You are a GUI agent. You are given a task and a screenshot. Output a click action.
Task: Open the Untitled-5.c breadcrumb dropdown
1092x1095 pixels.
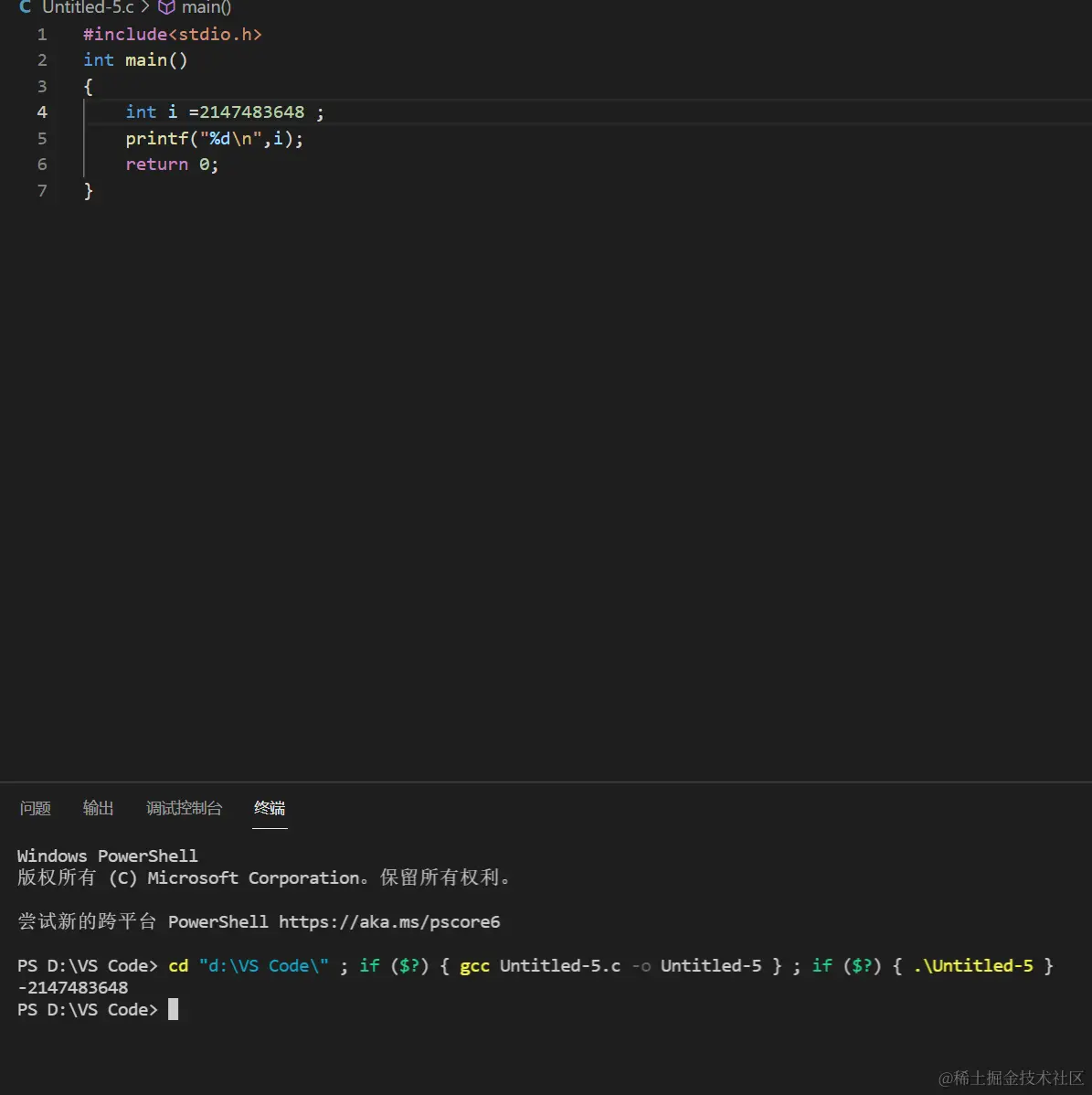(88, 8)
